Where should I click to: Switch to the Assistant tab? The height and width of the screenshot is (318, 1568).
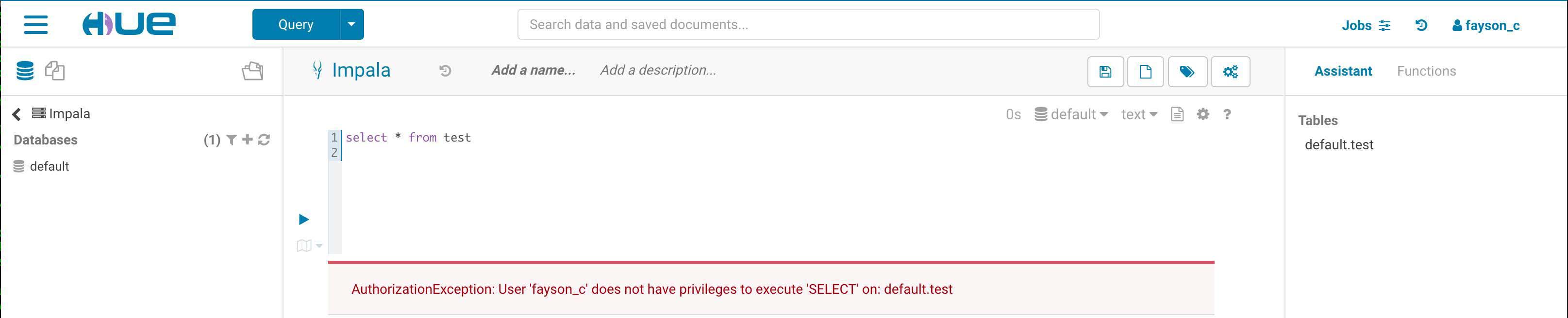click(x=1343, y=71)
